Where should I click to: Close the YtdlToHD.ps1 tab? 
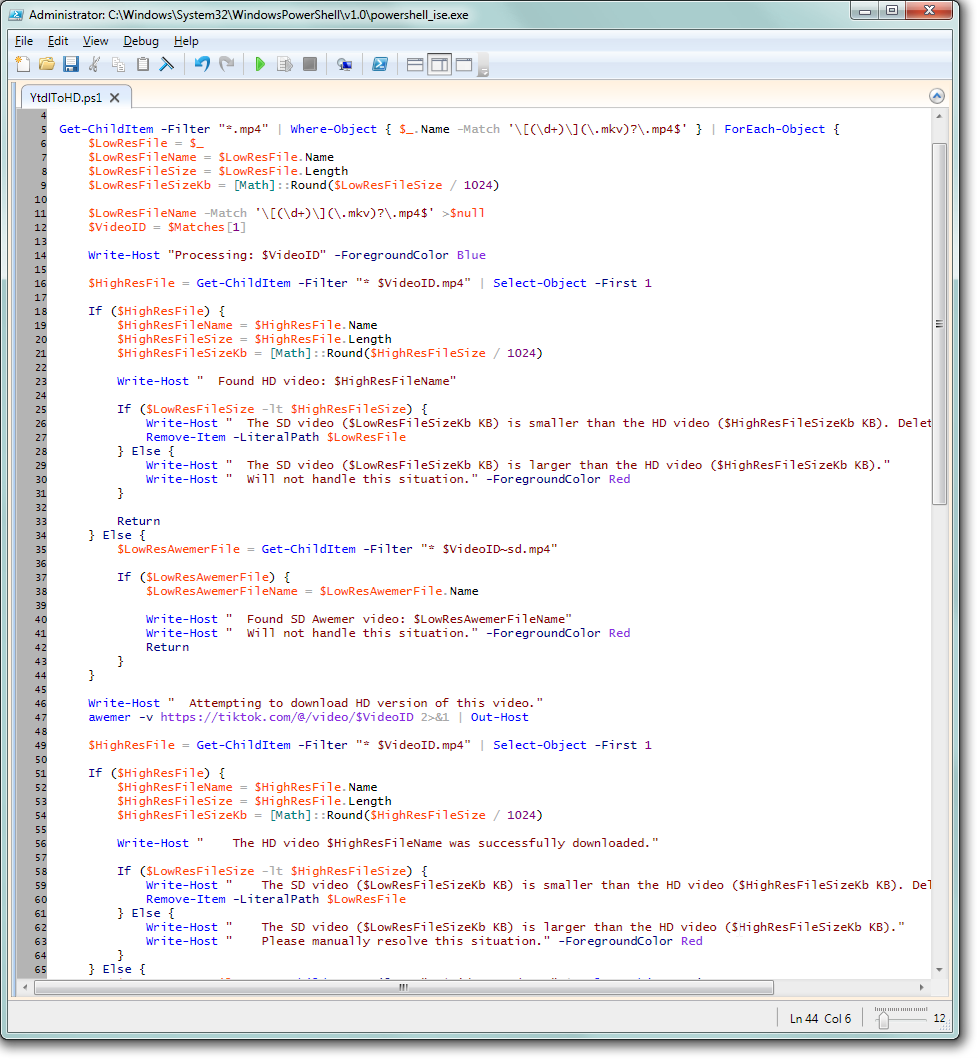[115, 98]
